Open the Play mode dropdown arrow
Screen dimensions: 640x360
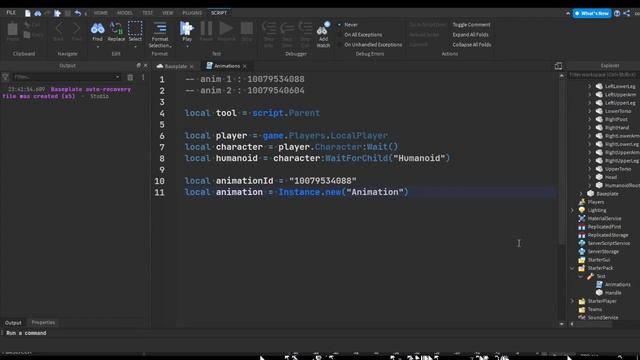click(x=187, y=47)
